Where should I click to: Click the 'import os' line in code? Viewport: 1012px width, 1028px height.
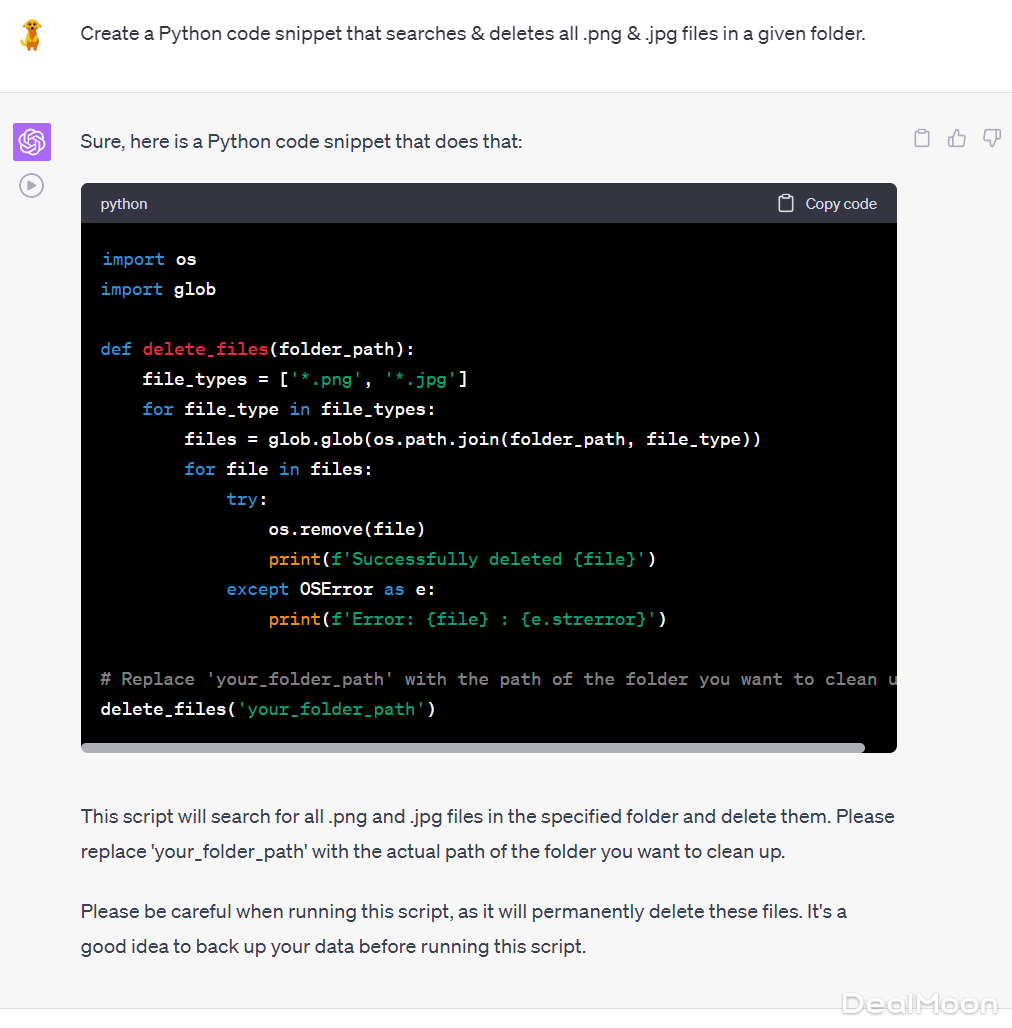[149, 259]
